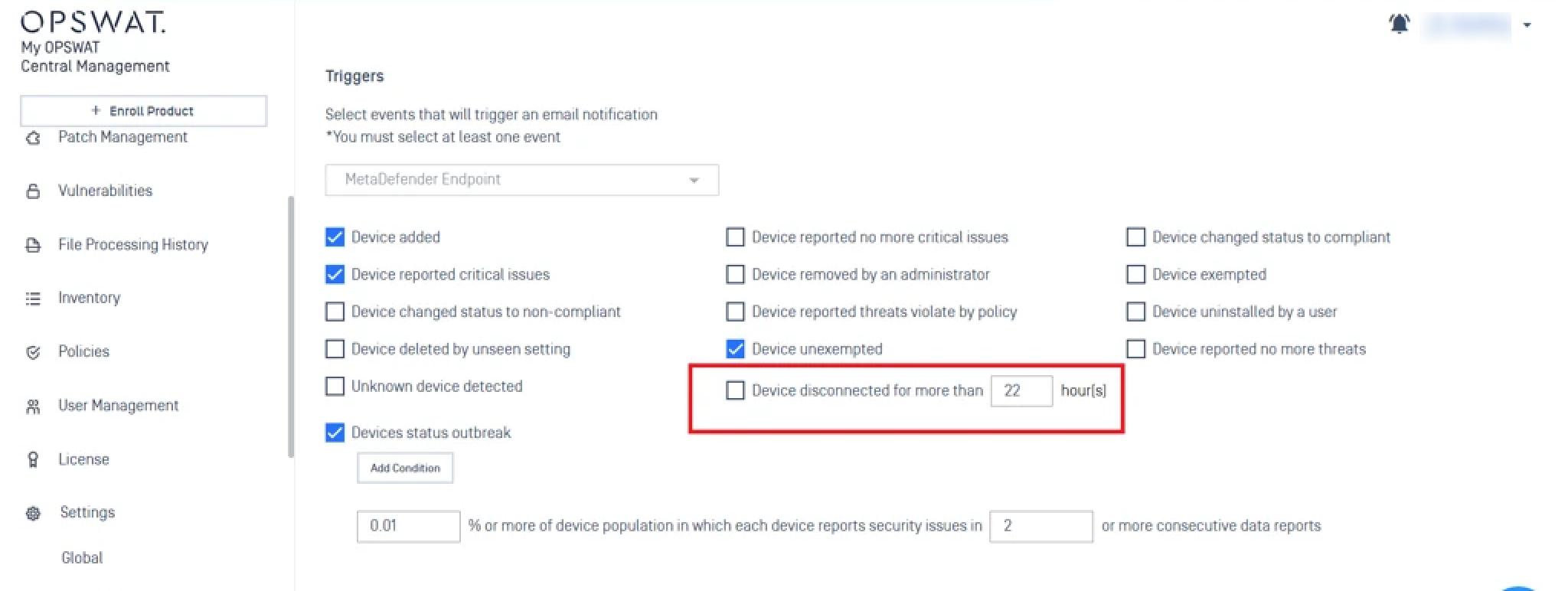
Task: Open the MetaDefender Endpoint dropdown
Action: [521, 180]
